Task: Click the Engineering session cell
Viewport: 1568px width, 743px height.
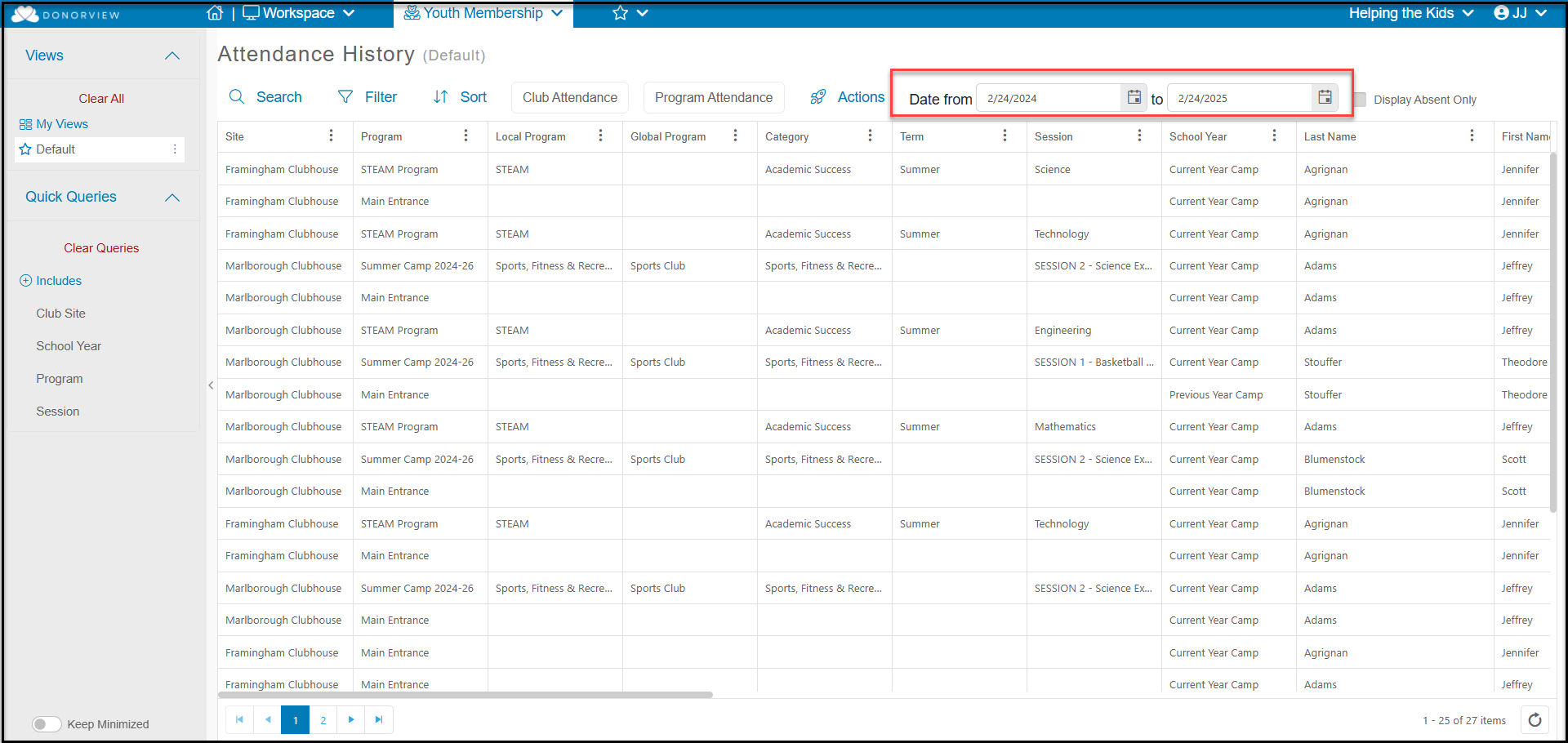Action: point(1094,331)
